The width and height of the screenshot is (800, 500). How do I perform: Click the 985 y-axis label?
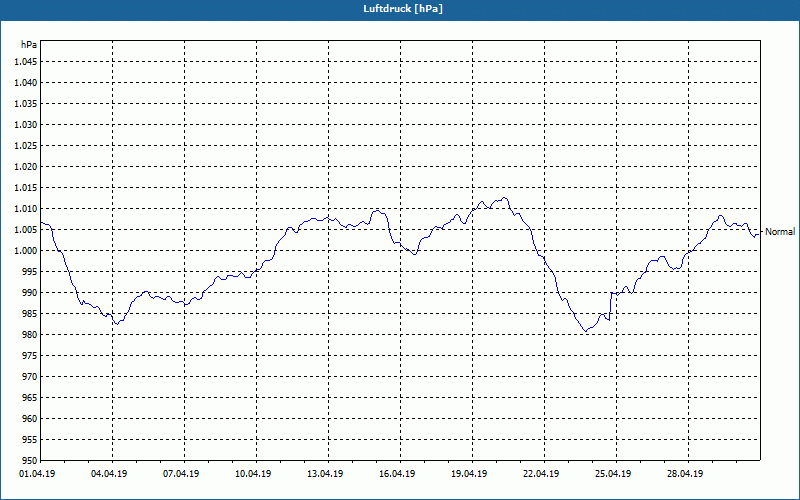point(30,314)
